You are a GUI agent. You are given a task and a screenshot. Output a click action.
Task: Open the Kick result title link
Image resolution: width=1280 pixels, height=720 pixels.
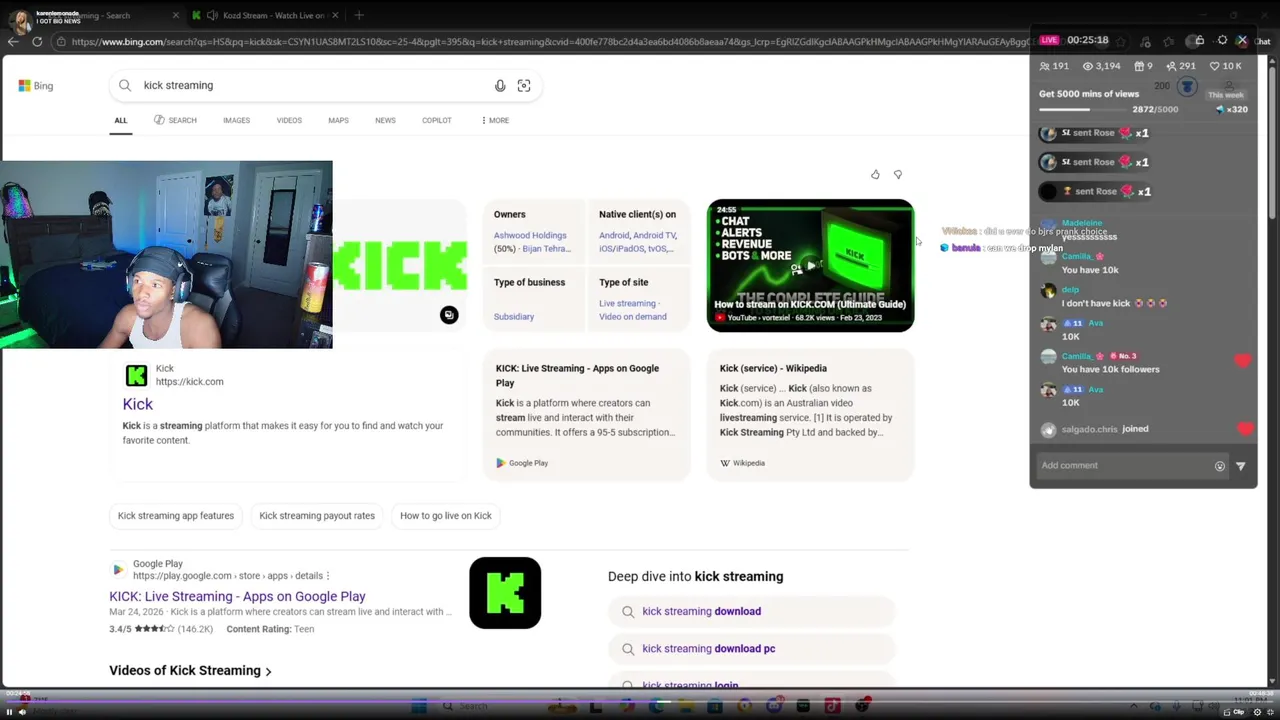click(x=138, y=404)
